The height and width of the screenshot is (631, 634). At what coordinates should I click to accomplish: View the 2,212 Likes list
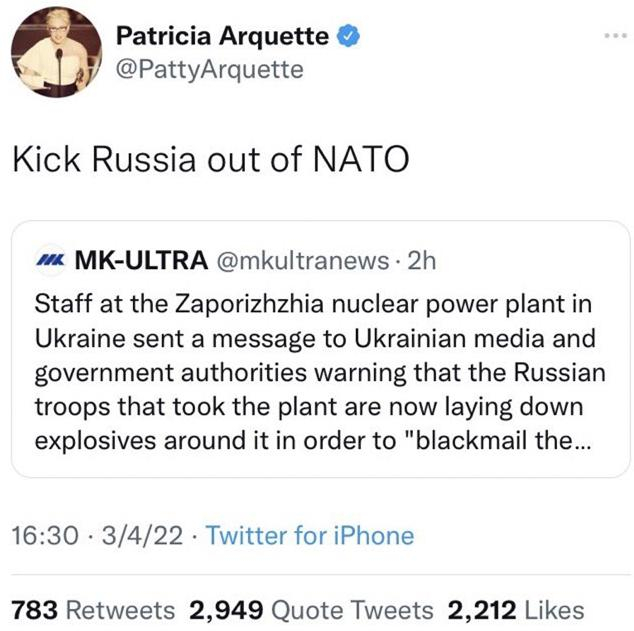pos(515,609)
